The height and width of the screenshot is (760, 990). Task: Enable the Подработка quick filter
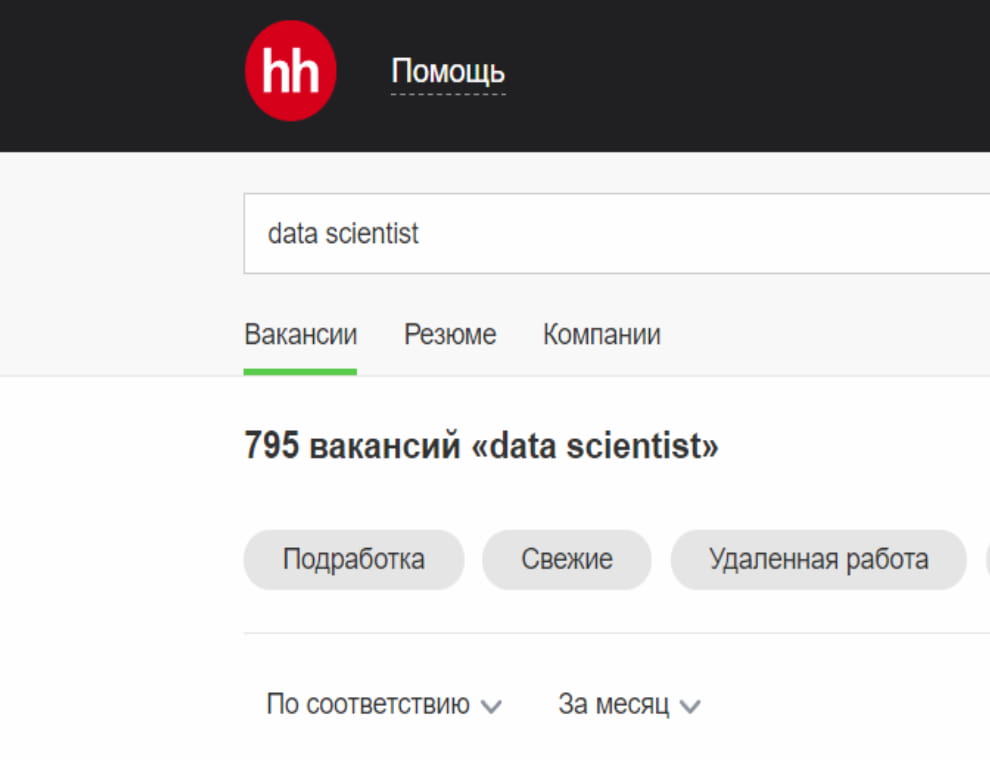tap(353, 560)
